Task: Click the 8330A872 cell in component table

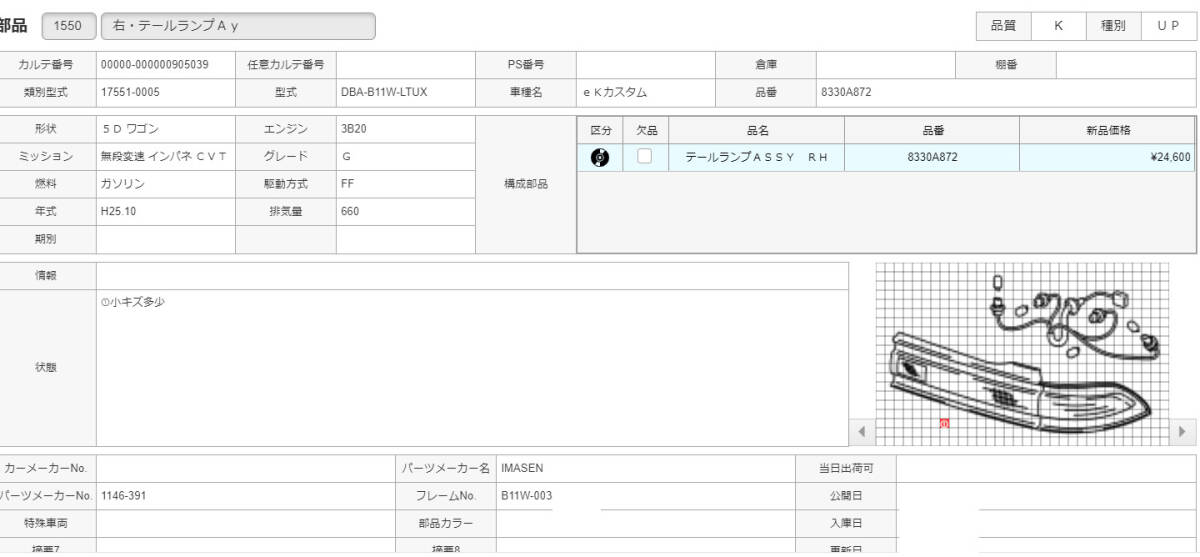Action: pyautogui.click(x=932, y=157)
